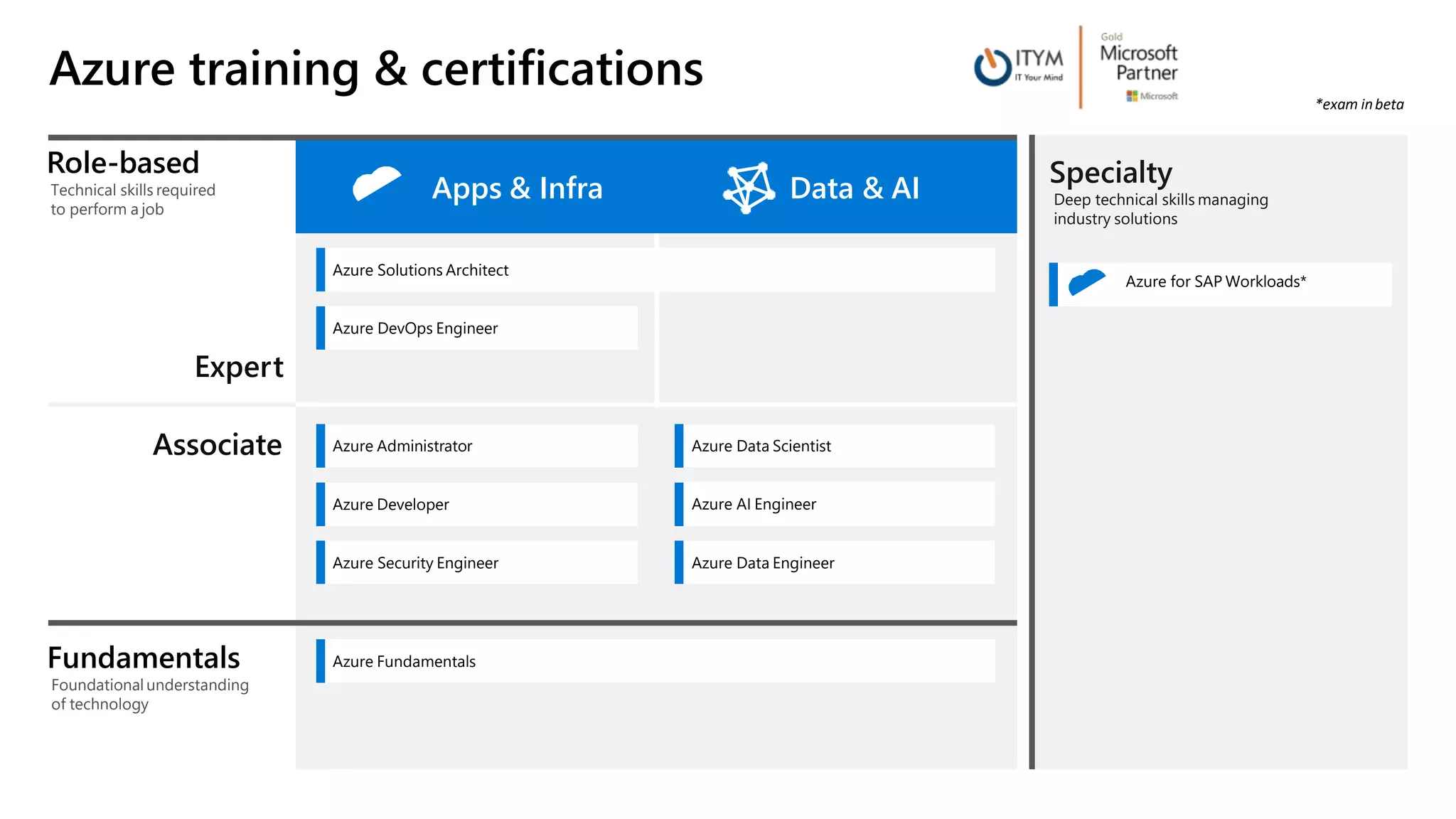Click the cloud icon beside Azure for SAP Workloads
Viewport: 1456px width, 819px height.
coord(1087,282)
